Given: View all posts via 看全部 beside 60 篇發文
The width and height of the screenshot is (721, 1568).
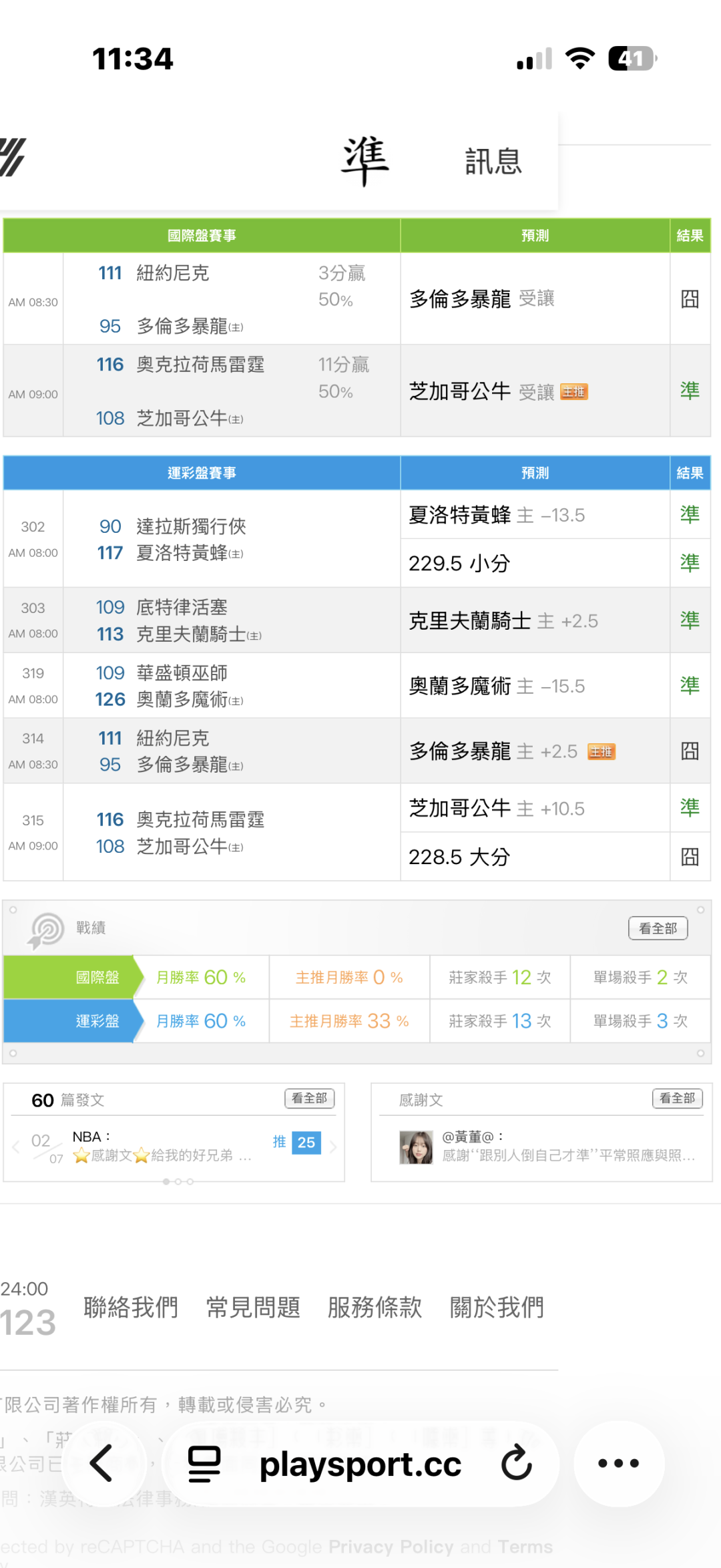Looking at the screenshot, I should pos(309,1099).
